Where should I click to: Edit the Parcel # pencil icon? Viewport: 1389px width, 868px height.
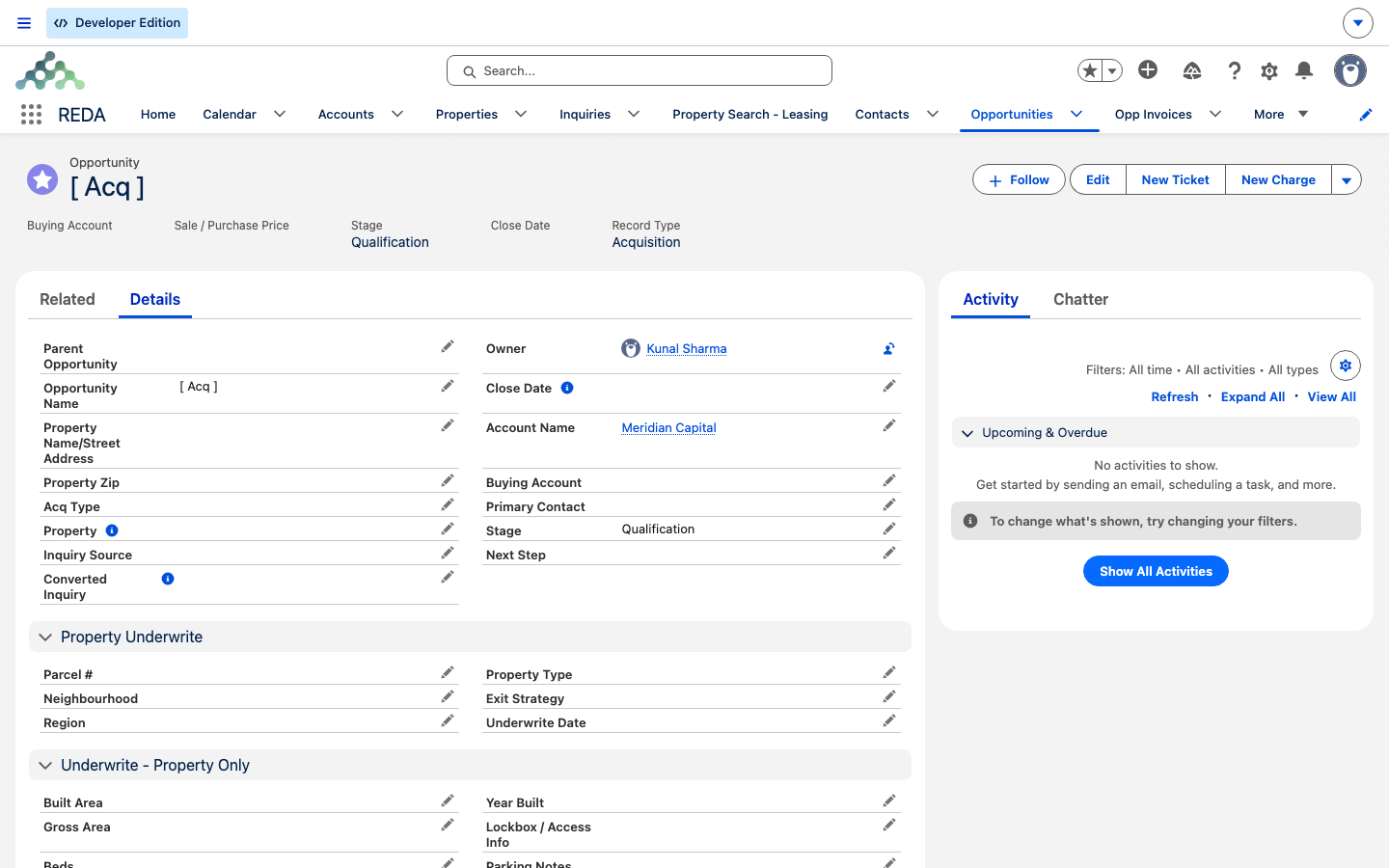[x=448, y=672]
